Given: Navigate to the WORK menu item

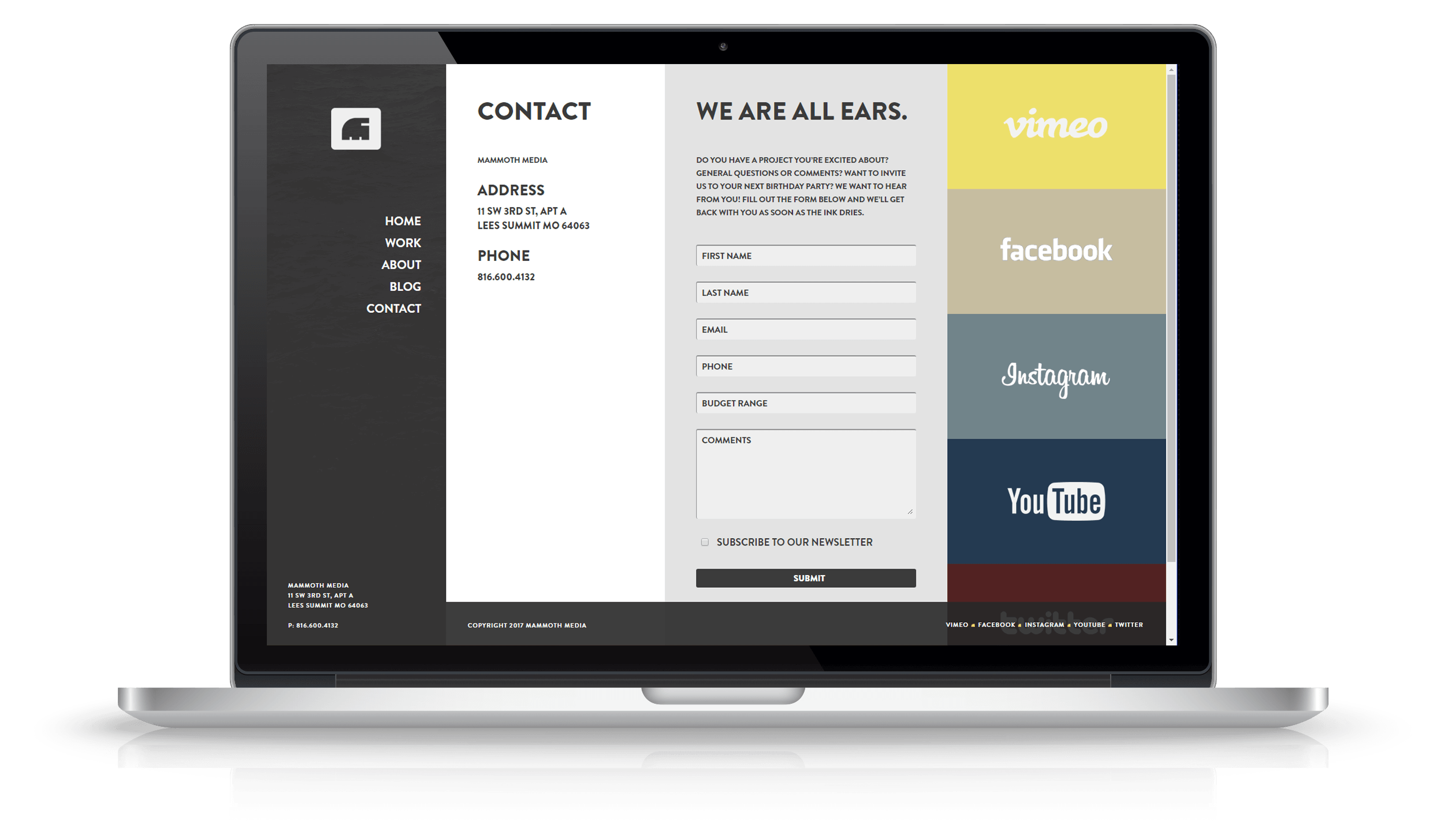Looking at the screenshot, I should [x=400, y=243].
